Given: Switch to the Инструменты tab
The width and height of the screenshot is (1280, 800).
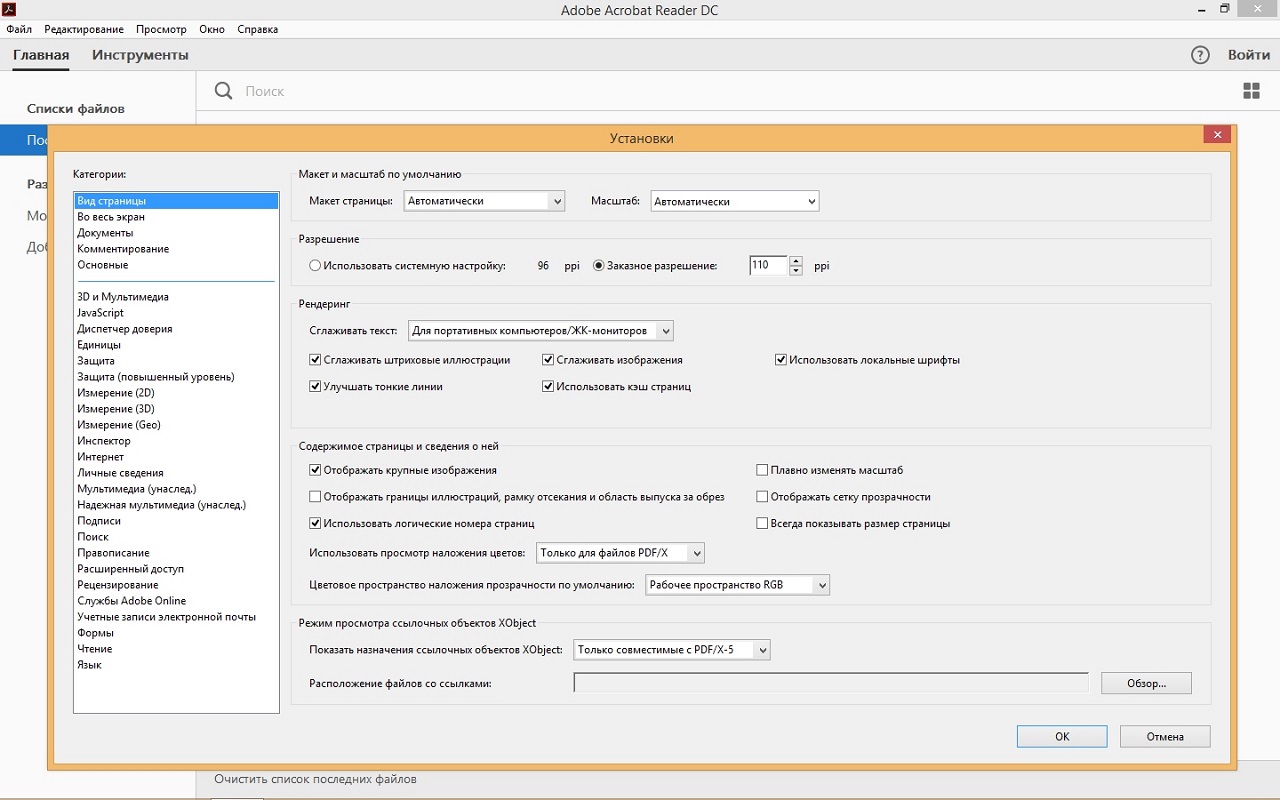Looking at the screenshot, I should (140, 55).
